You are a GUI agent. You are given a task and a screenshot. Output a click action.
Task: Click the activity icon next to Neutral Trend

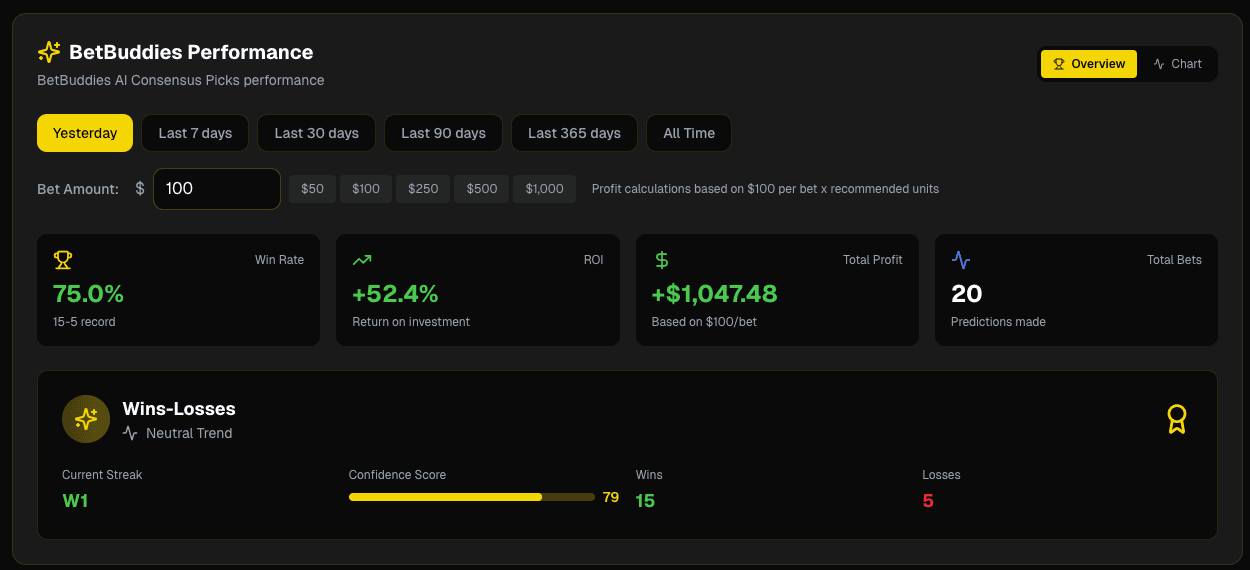(130, 433)
